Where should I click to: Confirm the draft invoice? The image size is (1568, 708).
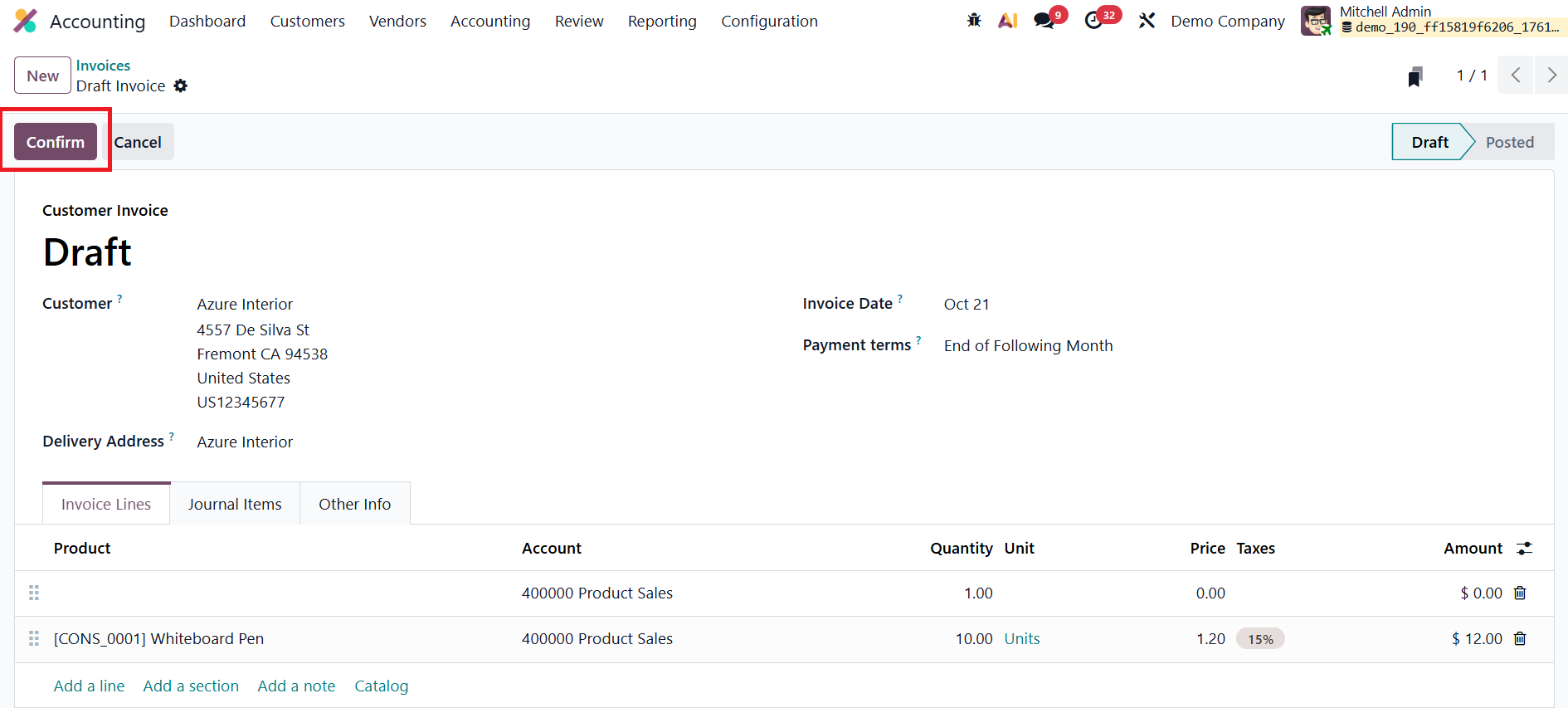coord(56,142)
